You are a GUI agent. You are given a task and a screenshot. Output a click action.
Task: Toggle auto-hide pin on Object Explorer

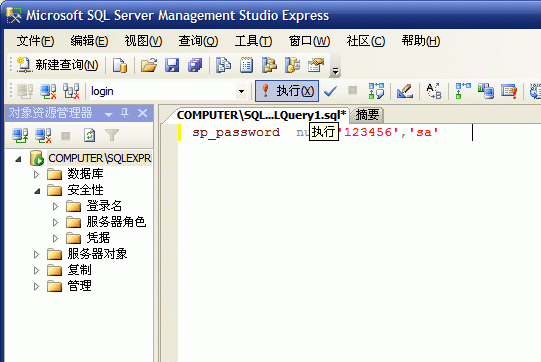pyautogui.click(x=125, y=113)
